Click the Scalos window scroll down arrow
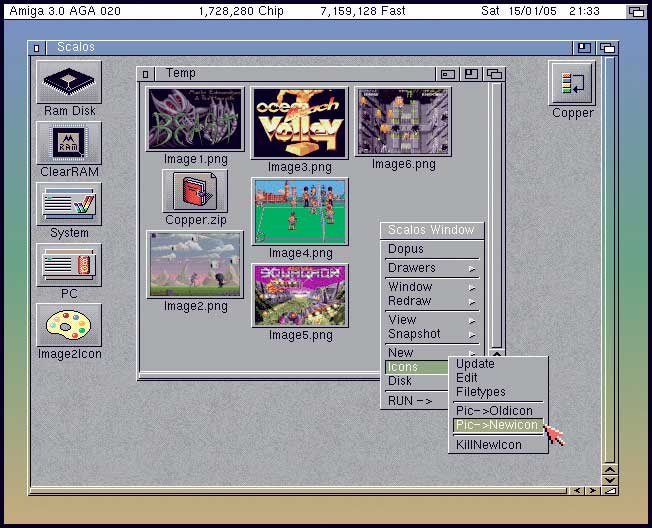Screen dimensions: 652x528 point(610,480)
